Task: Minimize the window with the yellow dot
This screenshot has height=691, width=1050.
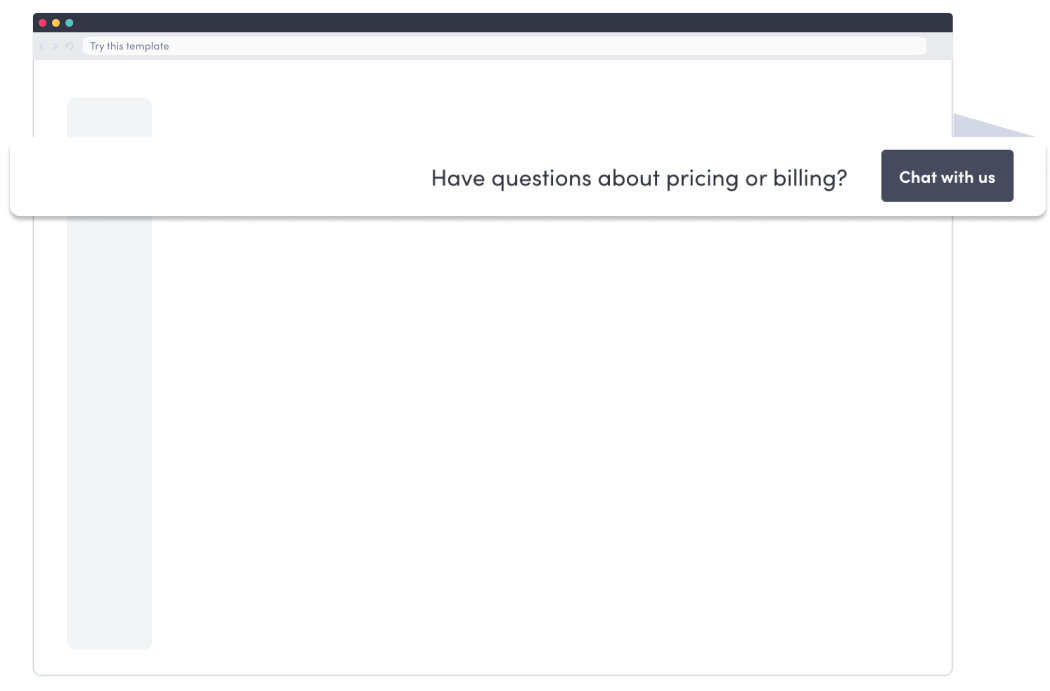Action: click(x=56, y=23)
